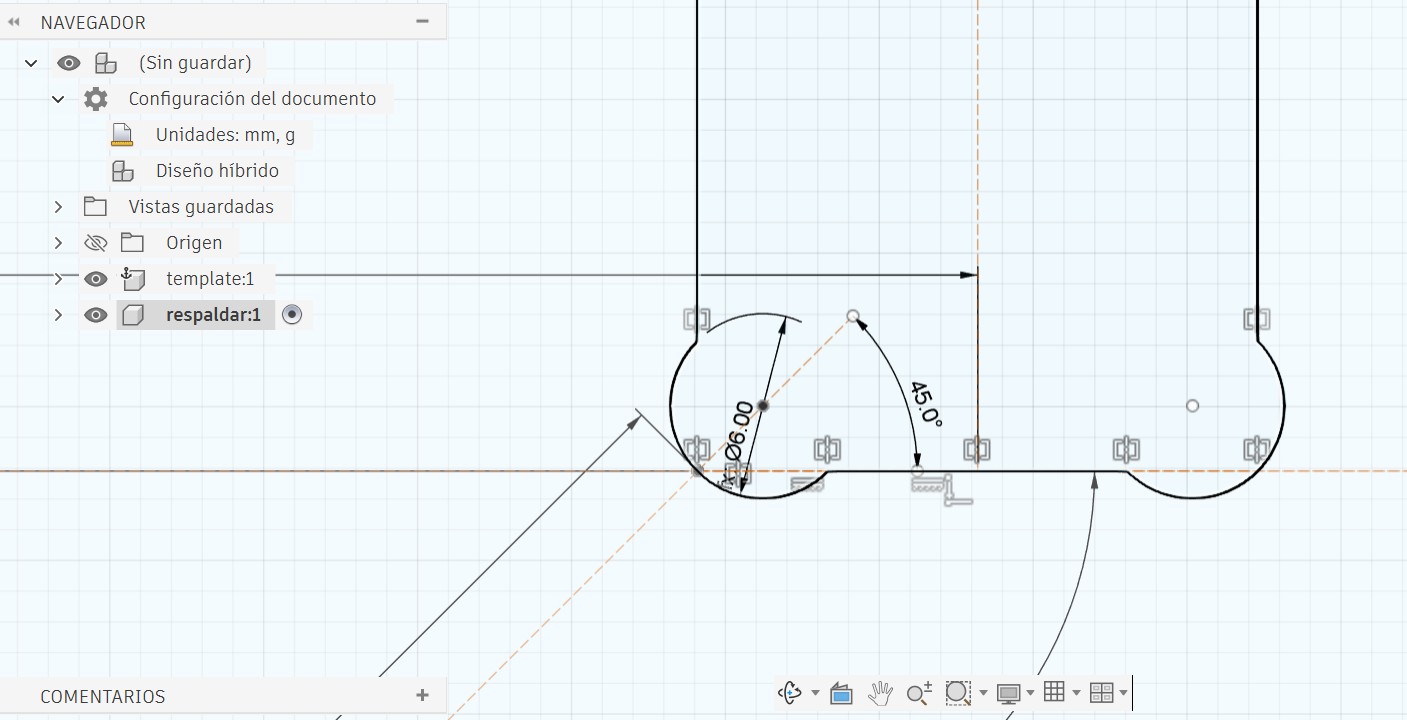
Task: Click the Look At view icon
Action: [x=841, y=692]
